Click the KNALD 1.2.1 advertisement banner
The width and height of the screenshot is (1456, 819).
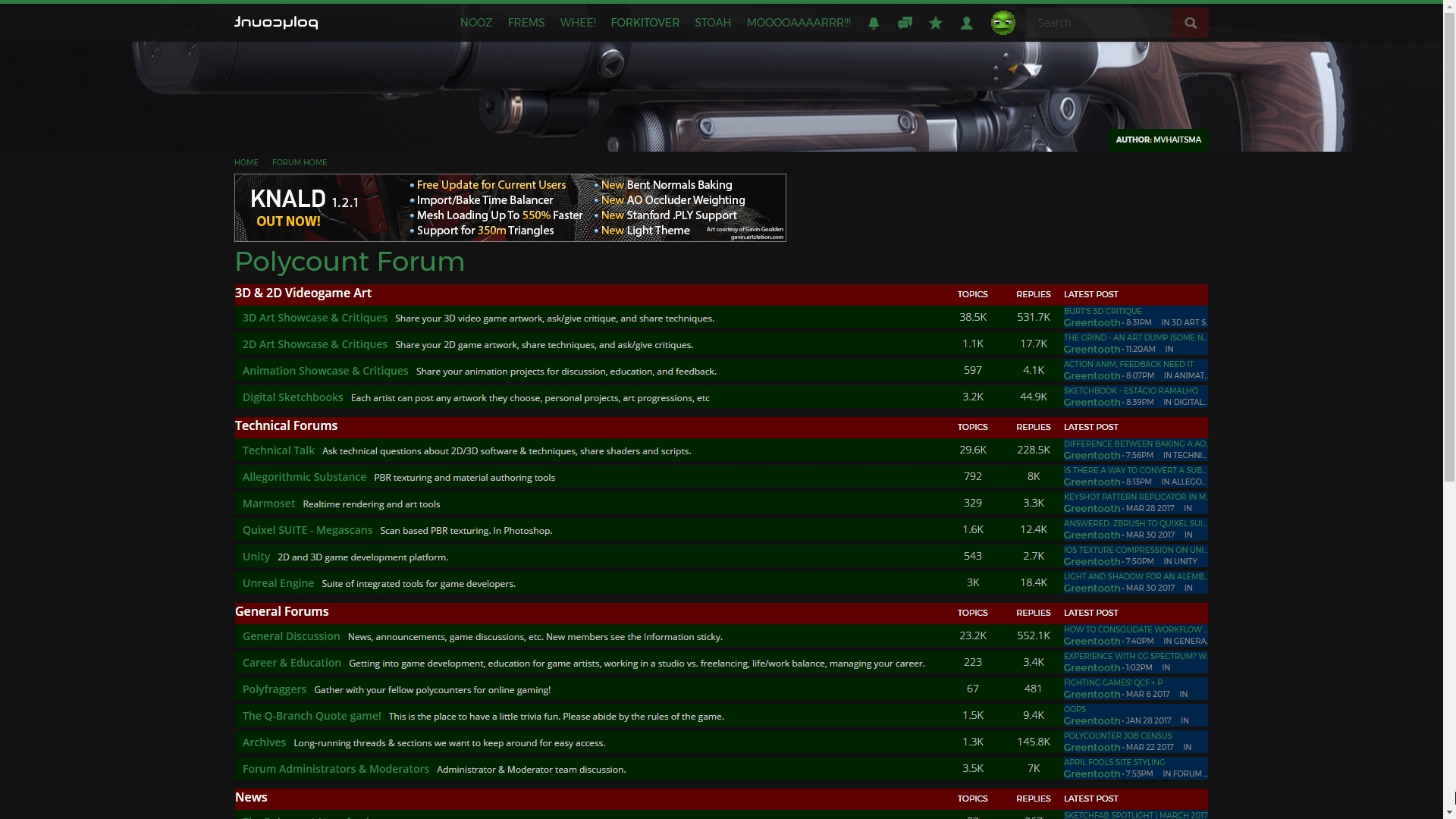click(510, 208)
